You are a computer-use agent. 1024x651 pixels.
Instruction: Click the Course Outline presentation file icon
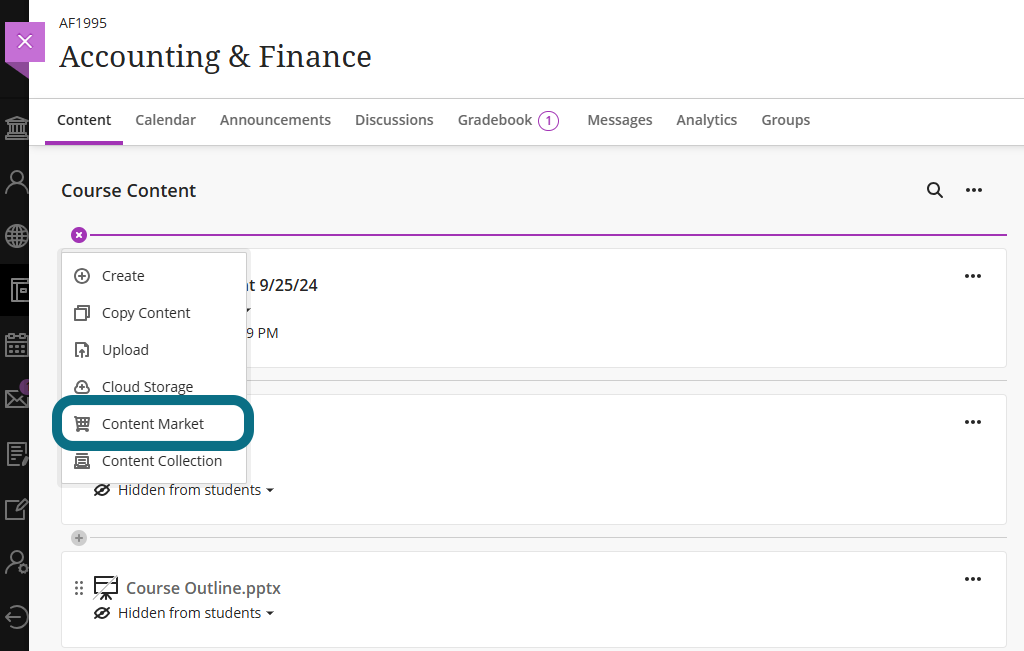coord(106,588)
